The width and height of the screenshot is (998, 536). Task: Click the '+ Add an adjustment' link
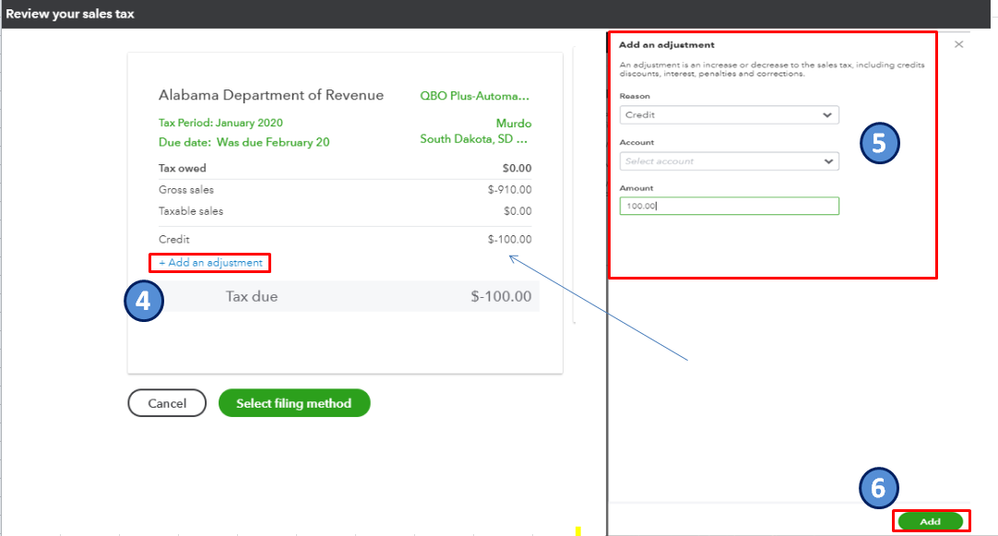(x=211, y=263)
